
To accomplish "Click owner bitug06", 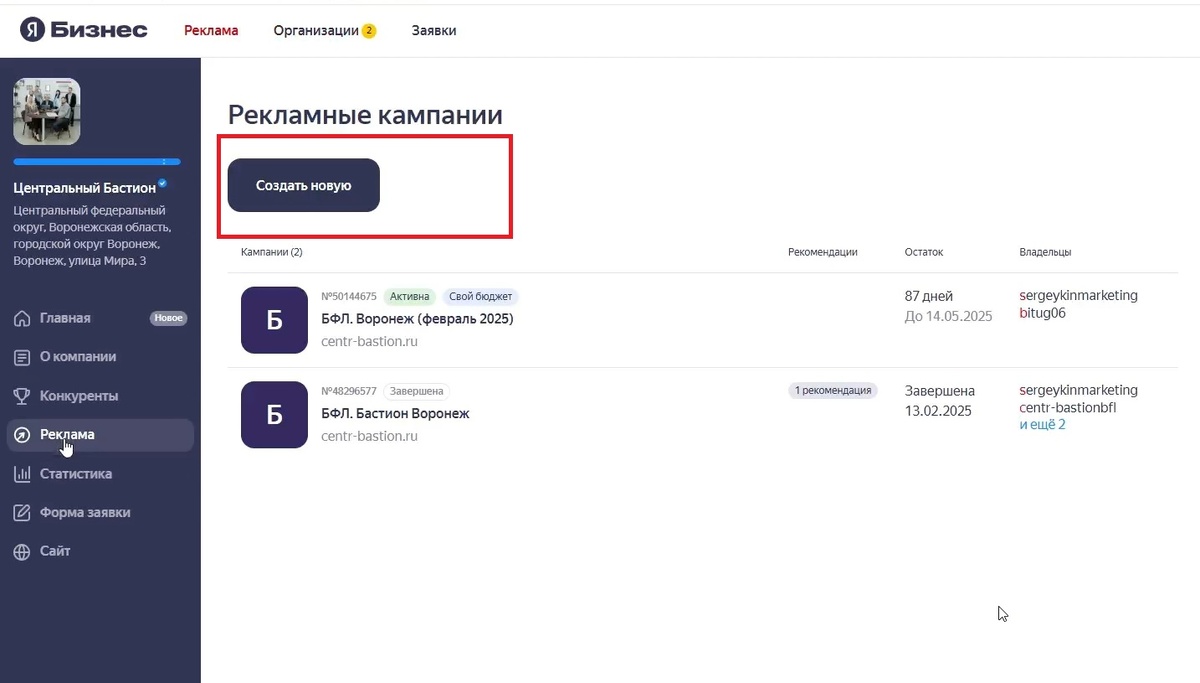I will tap(1042, 313).
